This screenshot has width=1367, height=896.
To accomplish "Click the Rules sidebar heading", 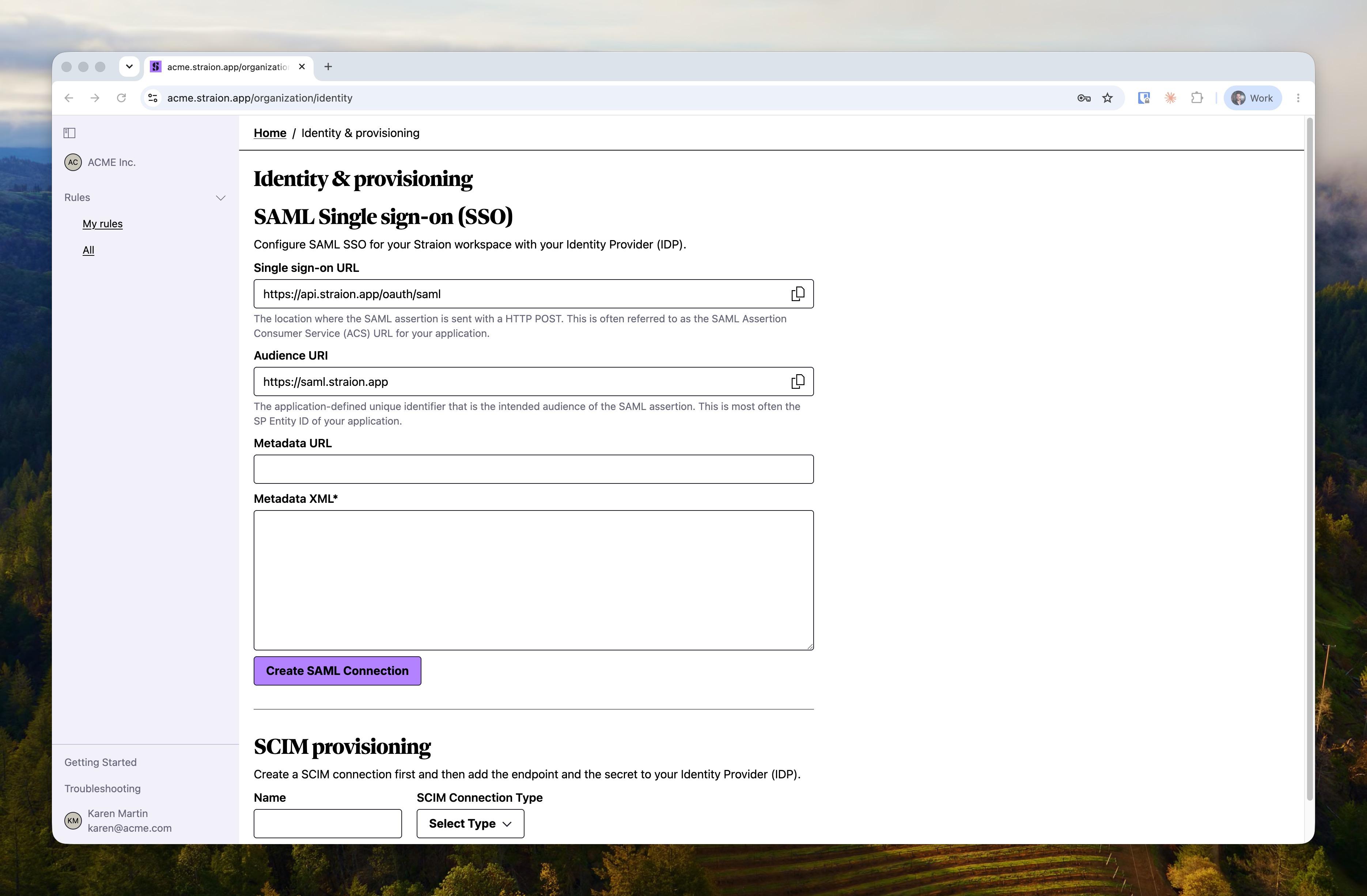I will pyautogui.click(x=77, y=198).
